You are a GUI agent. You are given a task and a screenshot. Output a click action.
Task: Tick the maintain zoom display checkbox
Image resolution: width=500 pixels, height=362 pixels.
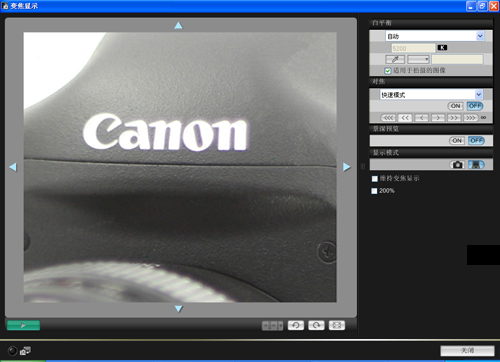(375, 179)
